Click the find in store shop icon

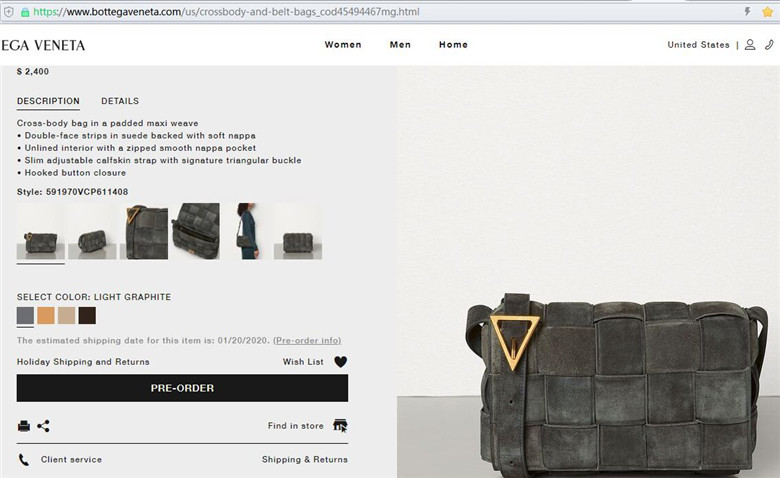(x=340, y=426)
